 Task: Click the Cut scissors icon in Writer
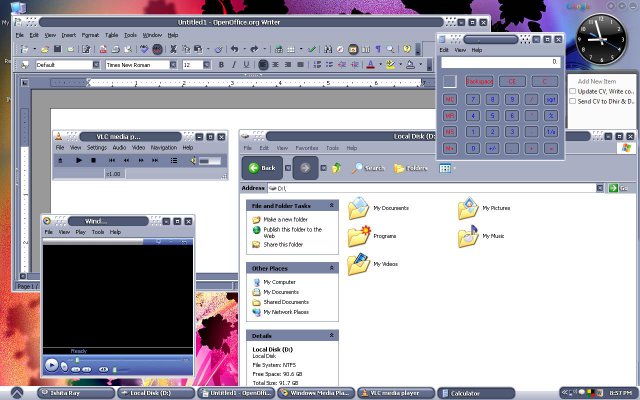(x=173, y=49)
